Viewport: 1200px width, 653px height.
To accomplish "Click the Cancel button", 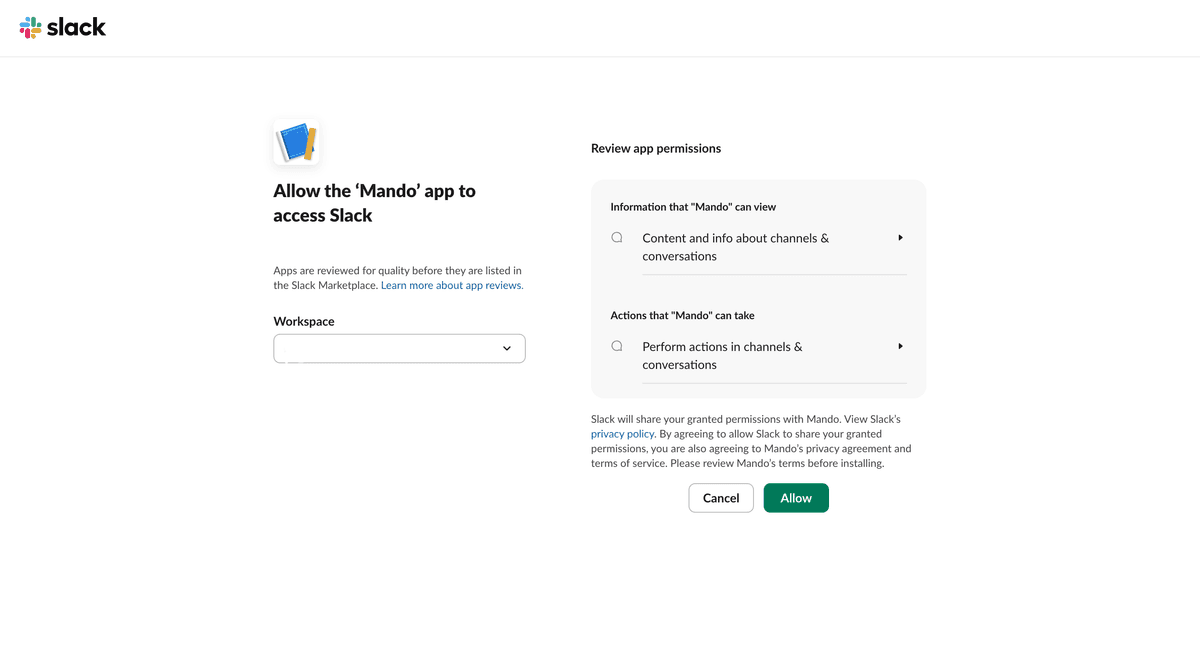I will tap(721, 498).
